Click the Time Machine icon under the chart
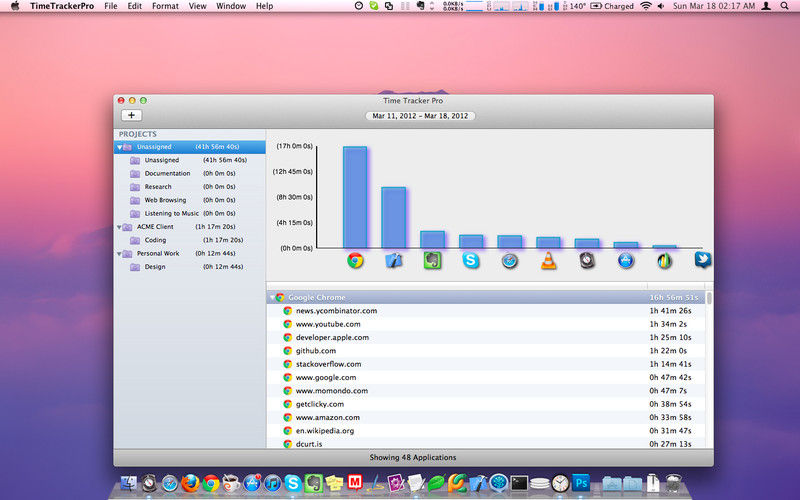 587,261
